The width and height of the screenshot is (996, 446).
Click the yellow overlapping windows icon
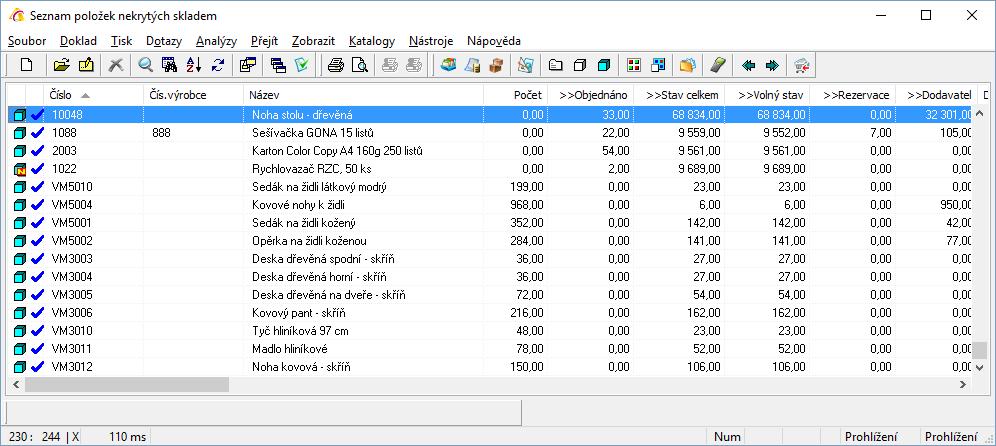(x=248, y=65)
